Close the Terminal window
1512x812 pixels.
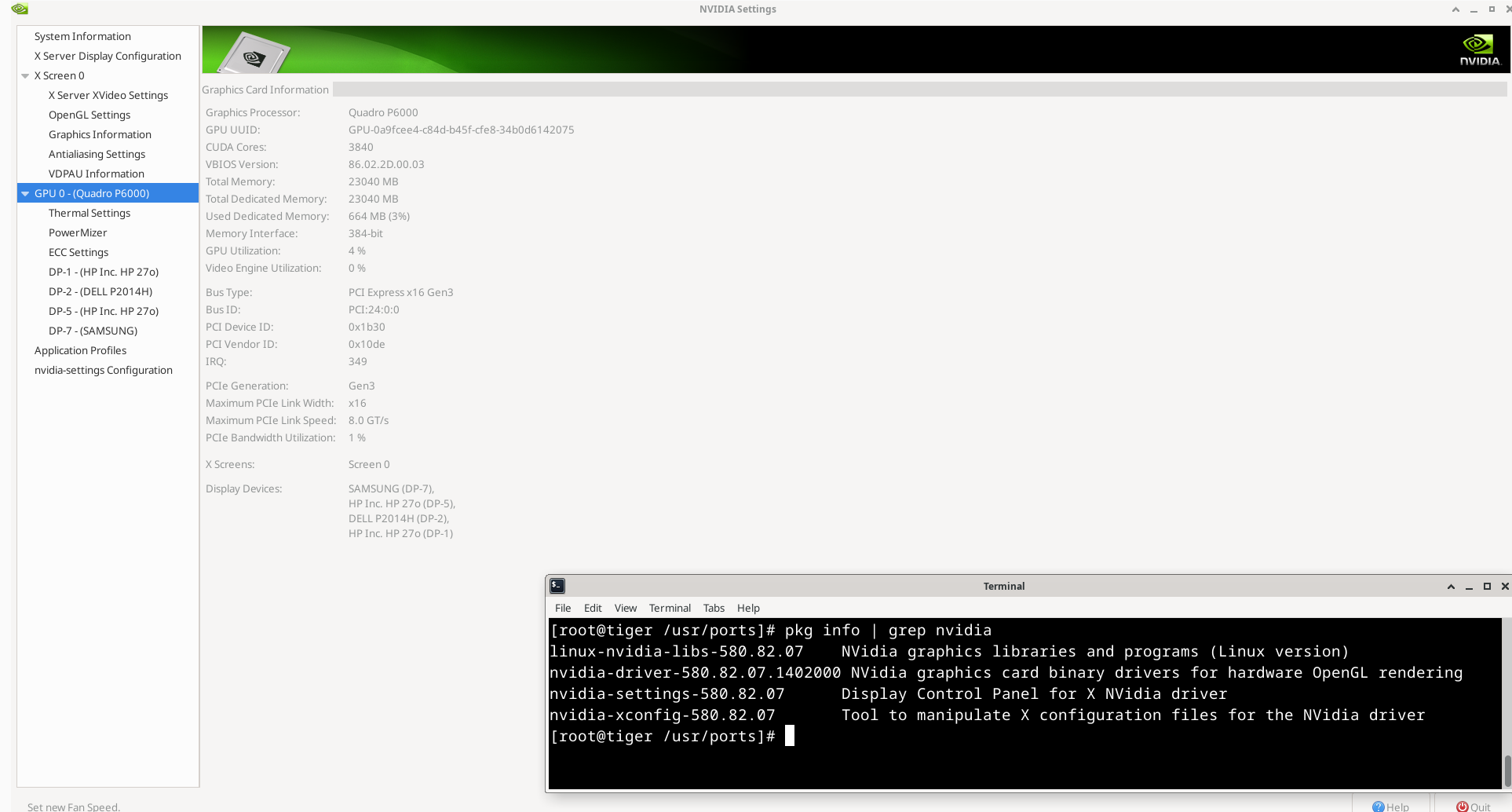click(x=1505, y=587)
